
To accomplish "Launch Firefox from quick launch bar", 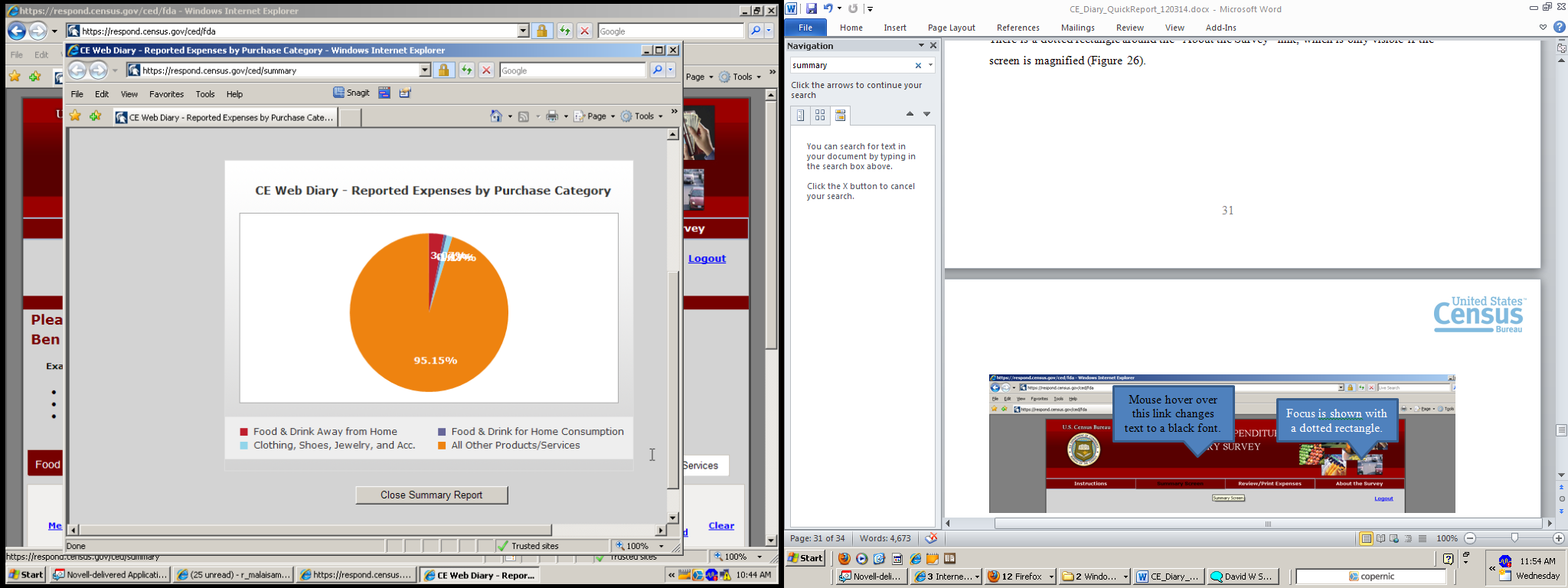I will click(x=844, y=559).
